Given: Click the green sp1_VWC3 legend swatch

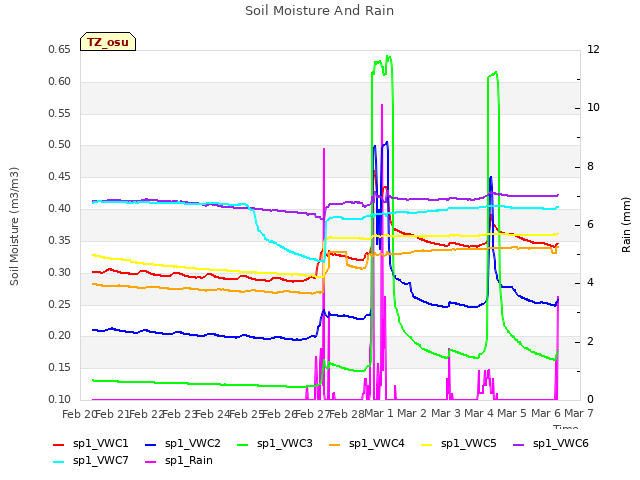Looking at the screenshot, I should click(242, 445).
